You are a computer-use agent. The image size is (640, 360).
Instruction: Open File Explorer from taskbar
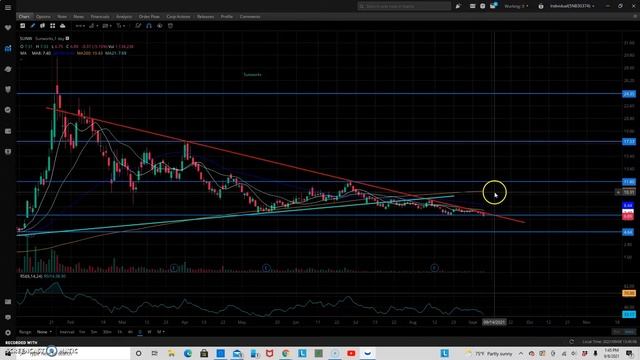pos(171,353)
